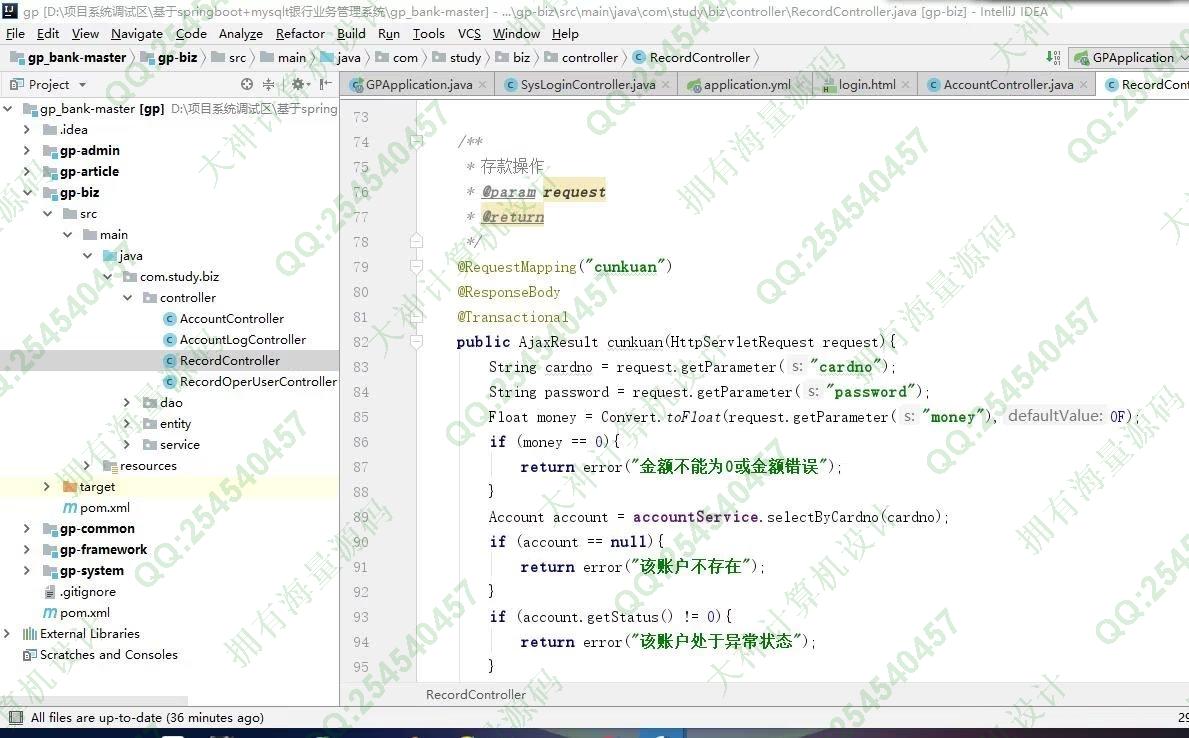
Task: Open the Tools menu
Action: point(428,33)
